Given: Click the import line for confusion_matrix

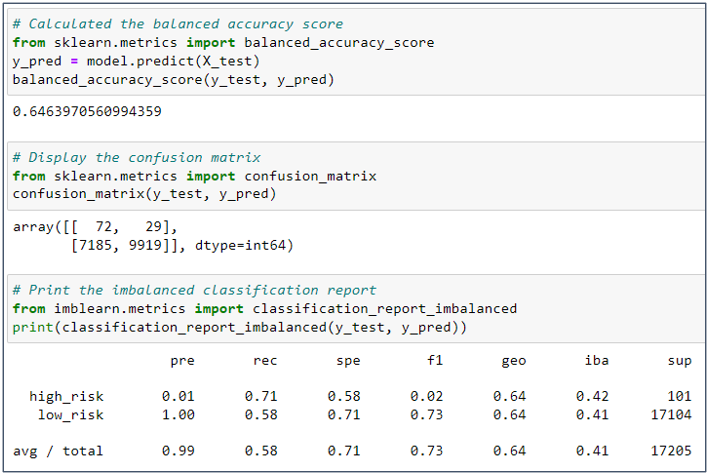Looking at the screenshot, I should coord(195,176).
